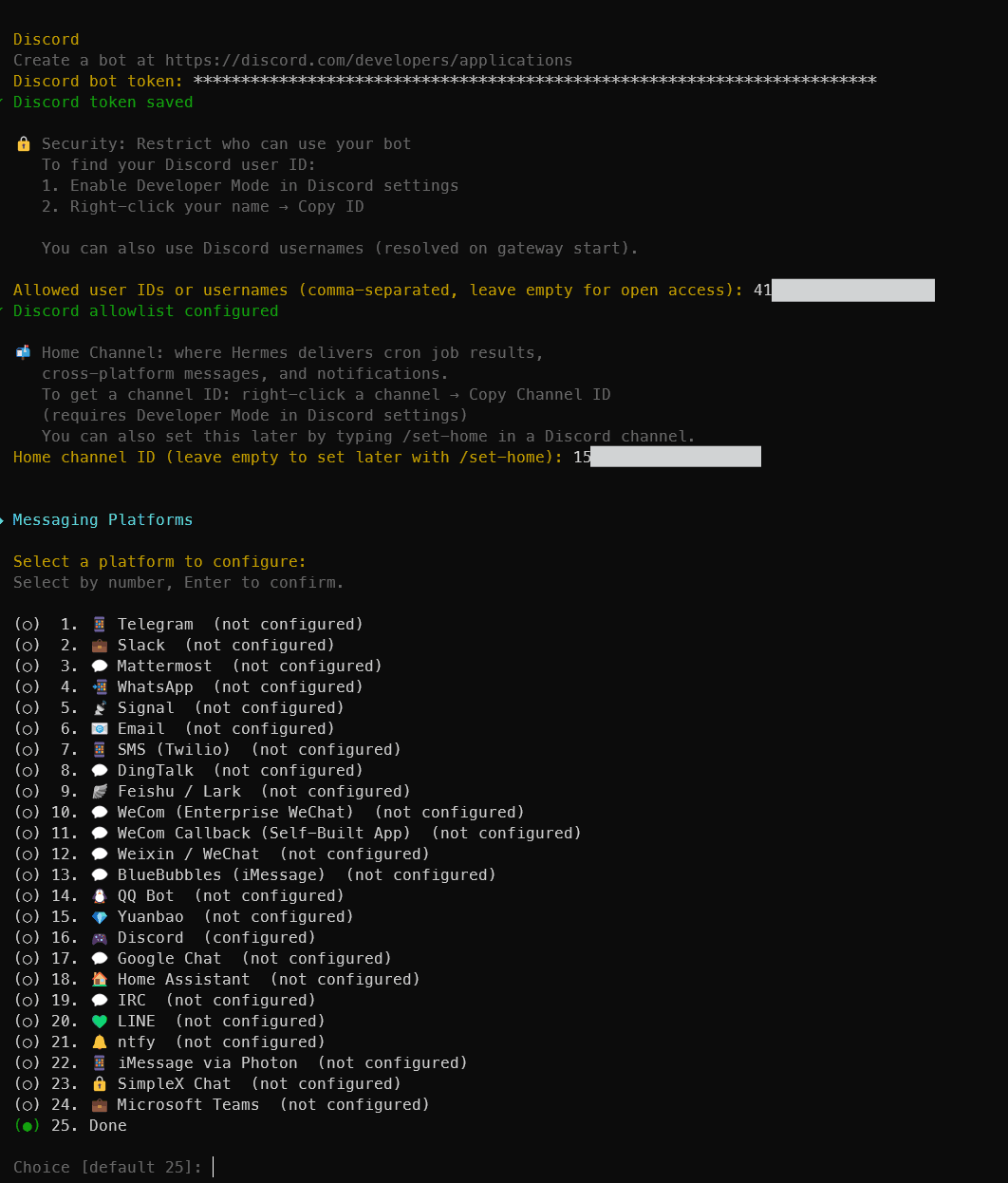Select the radio button for WhatsApp
This screenshot has height=1183, width=1008.
point(28,687)
